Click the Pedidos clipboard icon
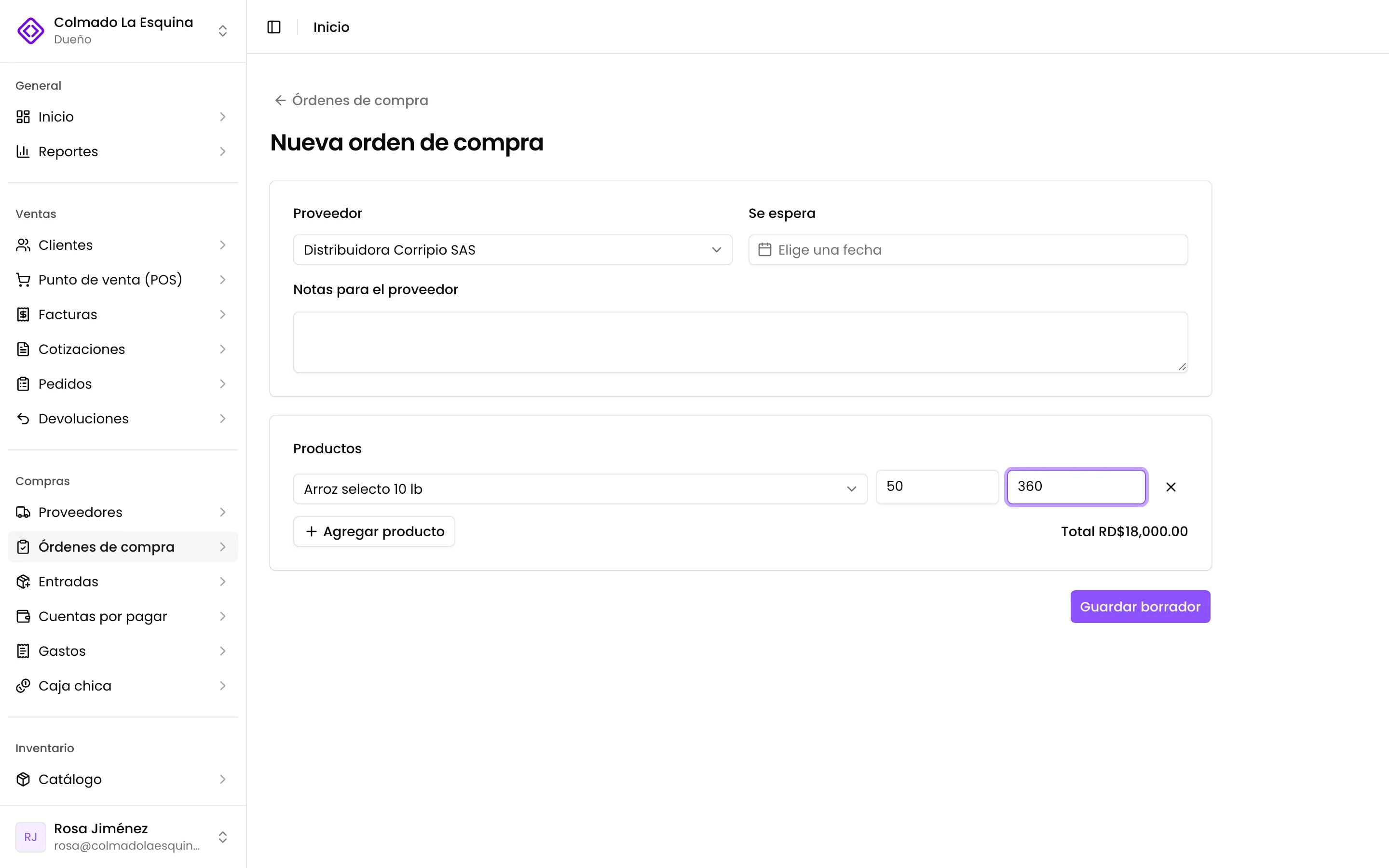This screenshot has width=1389, height=868. [23, 384]
